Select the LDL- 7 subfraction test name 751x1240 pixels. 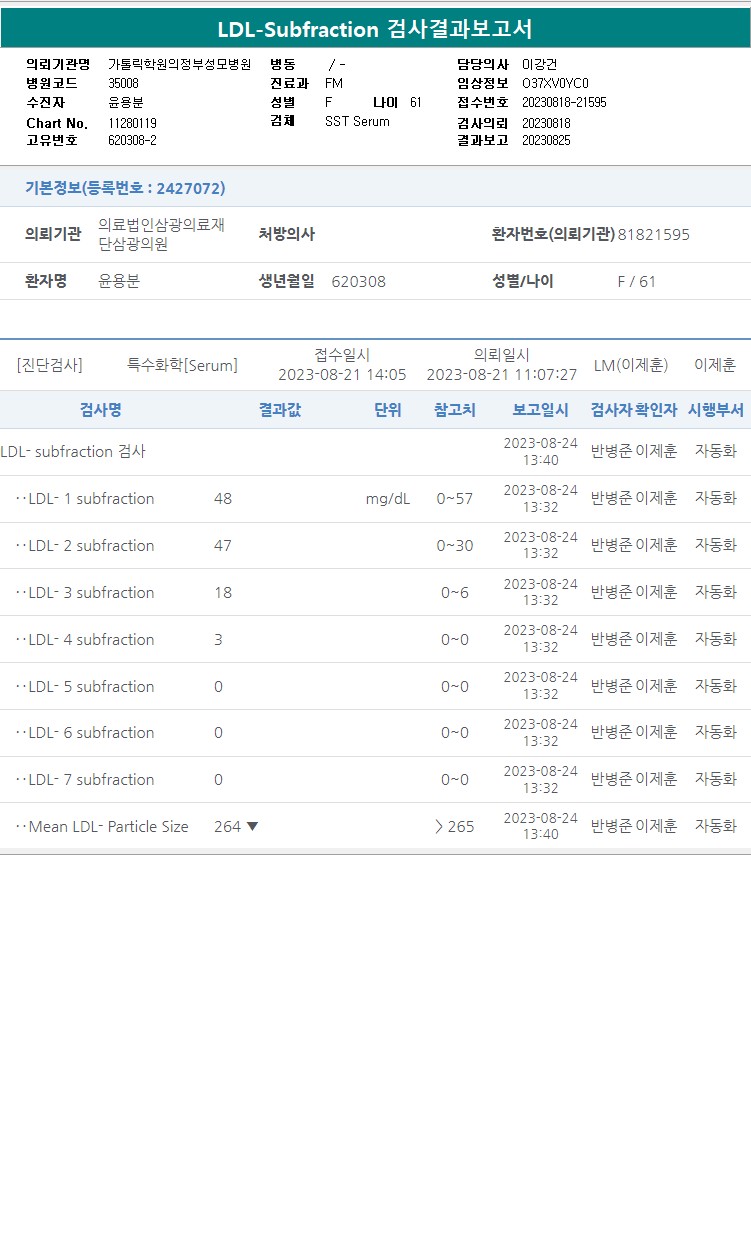coord(91,780)
